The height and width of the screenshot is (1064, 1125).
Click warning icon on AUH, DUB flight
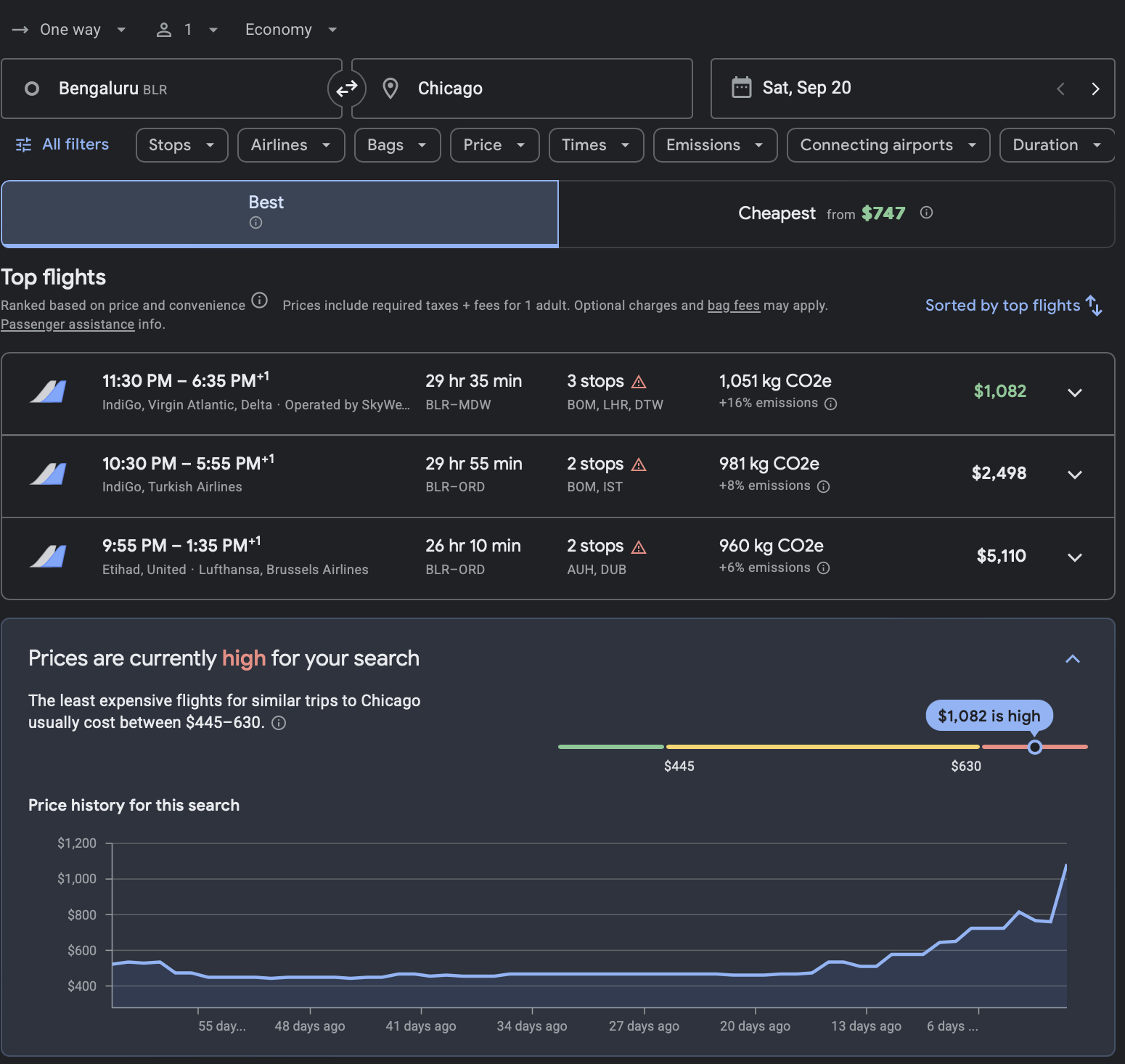pyautogui.click(x=639, y=547)
